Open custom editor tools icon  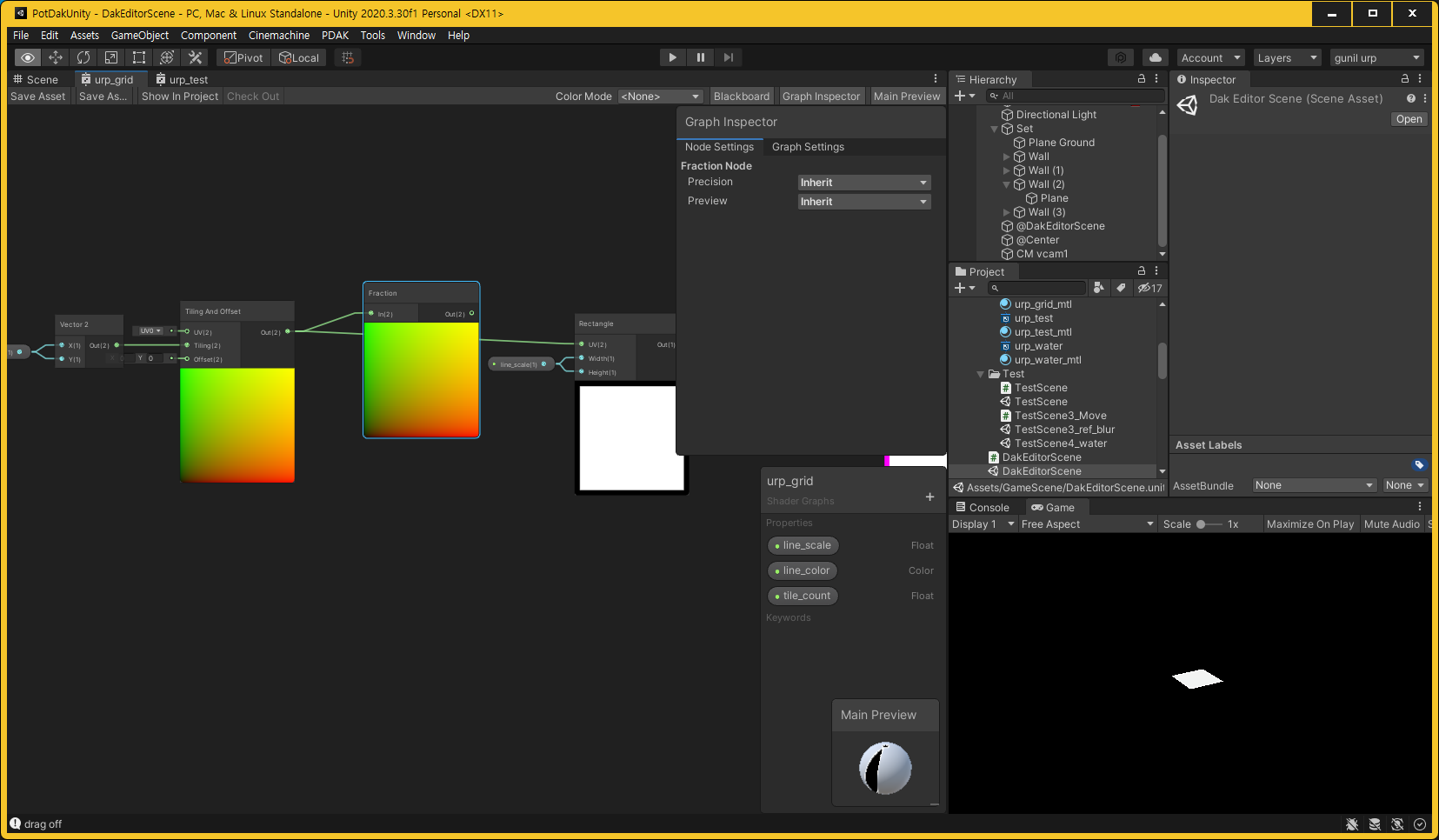(x=196, y=57)
